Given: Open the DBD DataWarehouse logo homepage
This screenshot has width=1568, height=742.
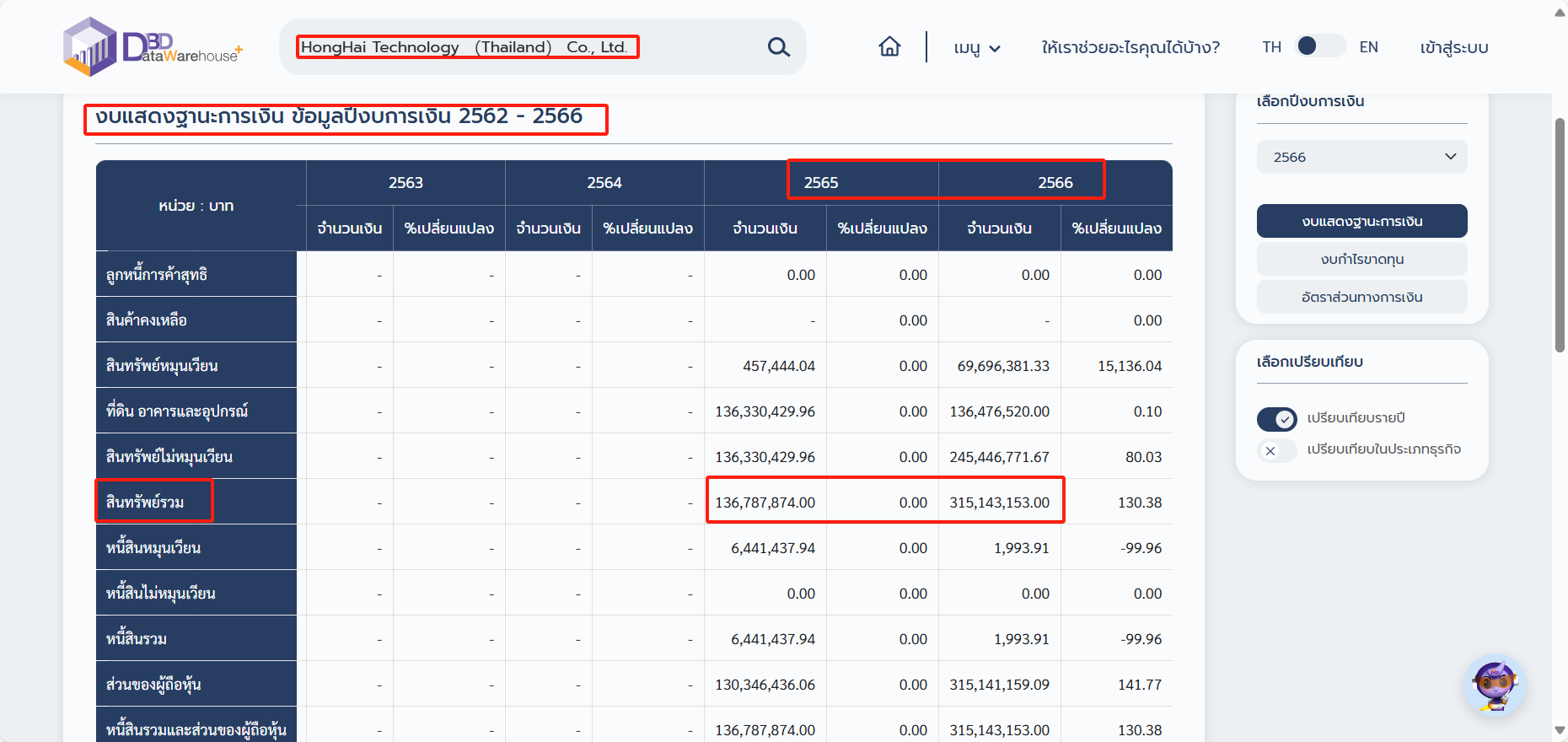Looking at the screenshot, I should 153,46.
